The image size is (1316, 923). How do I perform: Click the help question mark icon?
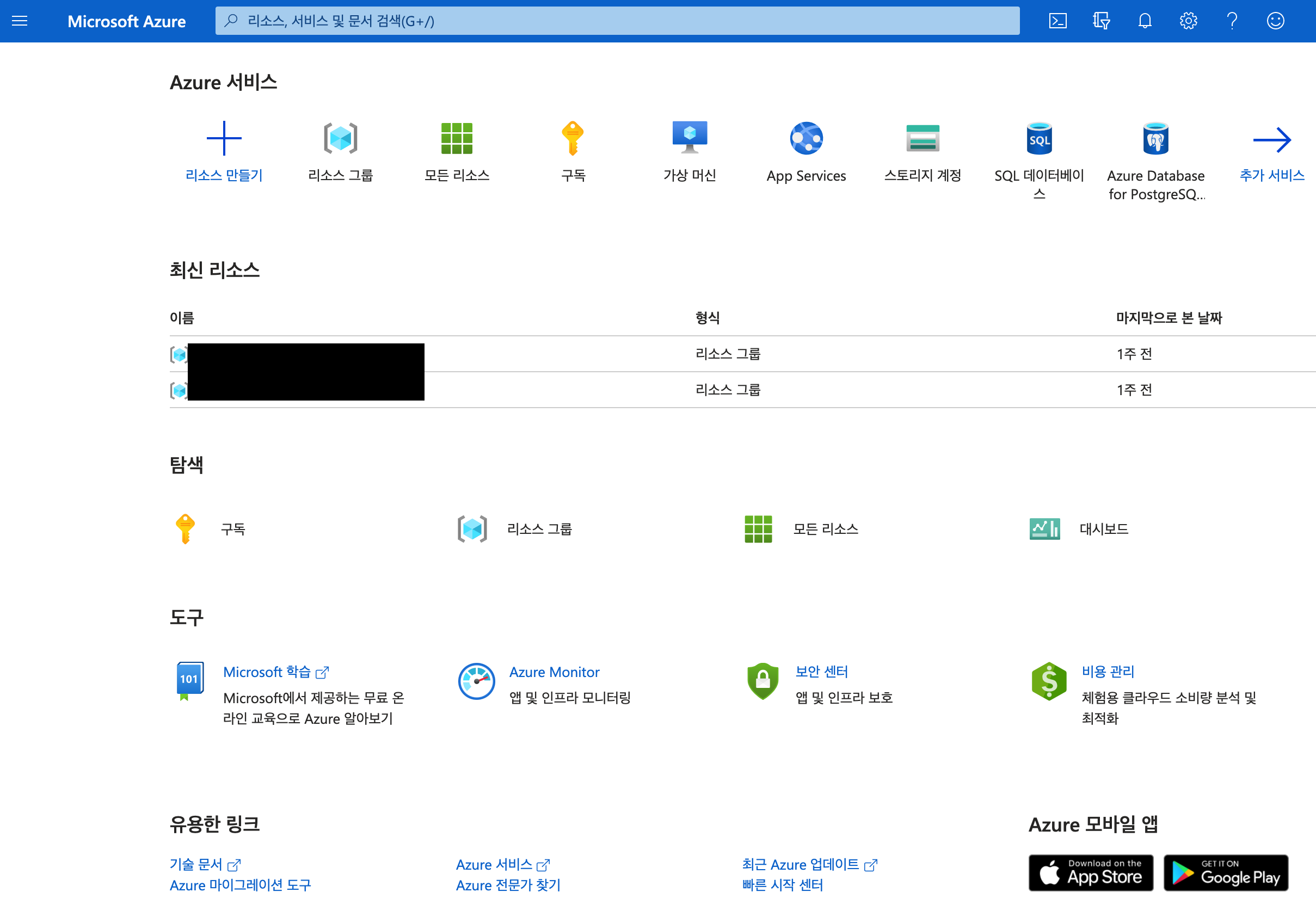pos(1231,21)
